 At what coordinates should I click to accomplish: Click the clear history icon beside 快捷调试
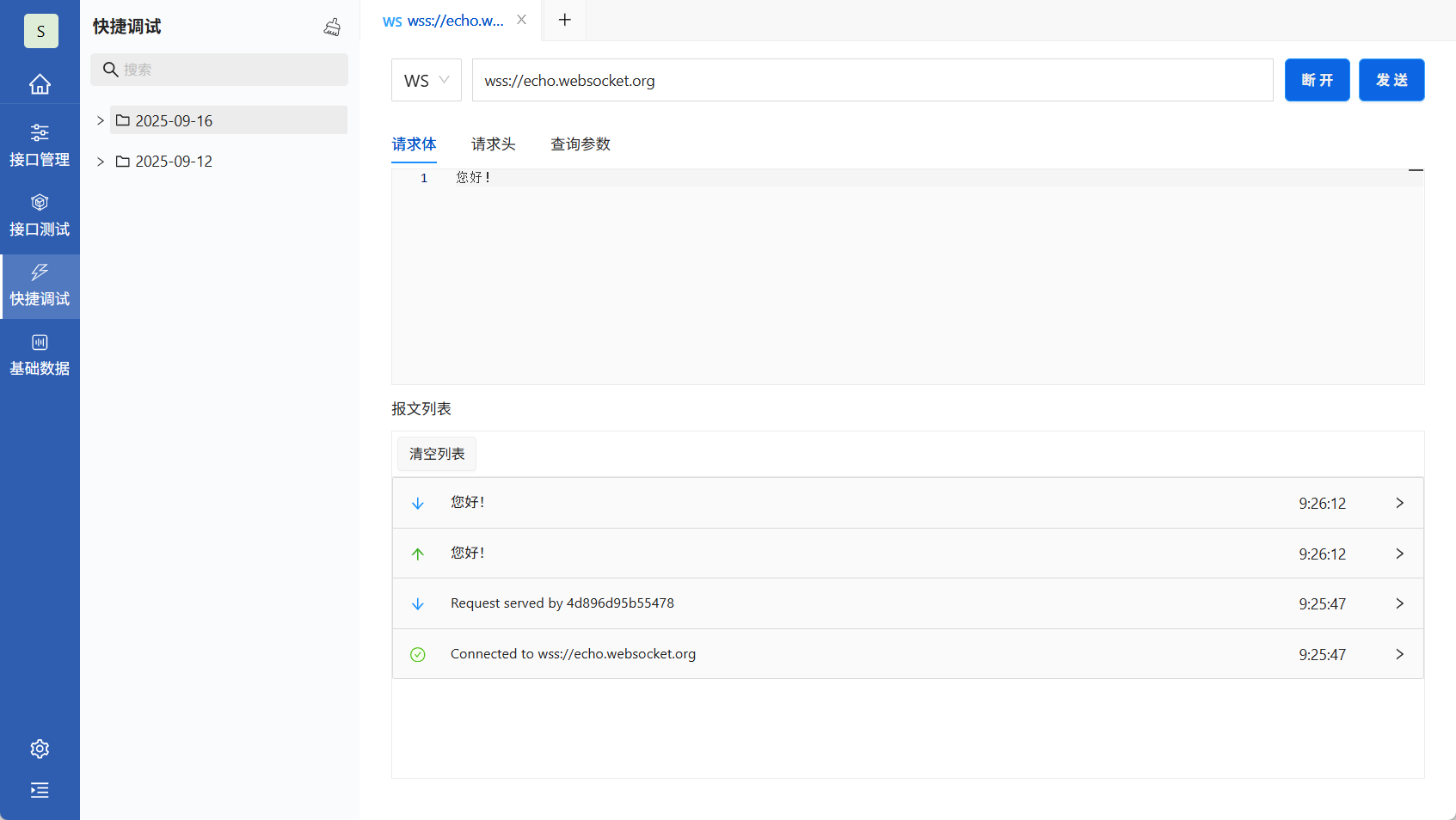point(332,27)
